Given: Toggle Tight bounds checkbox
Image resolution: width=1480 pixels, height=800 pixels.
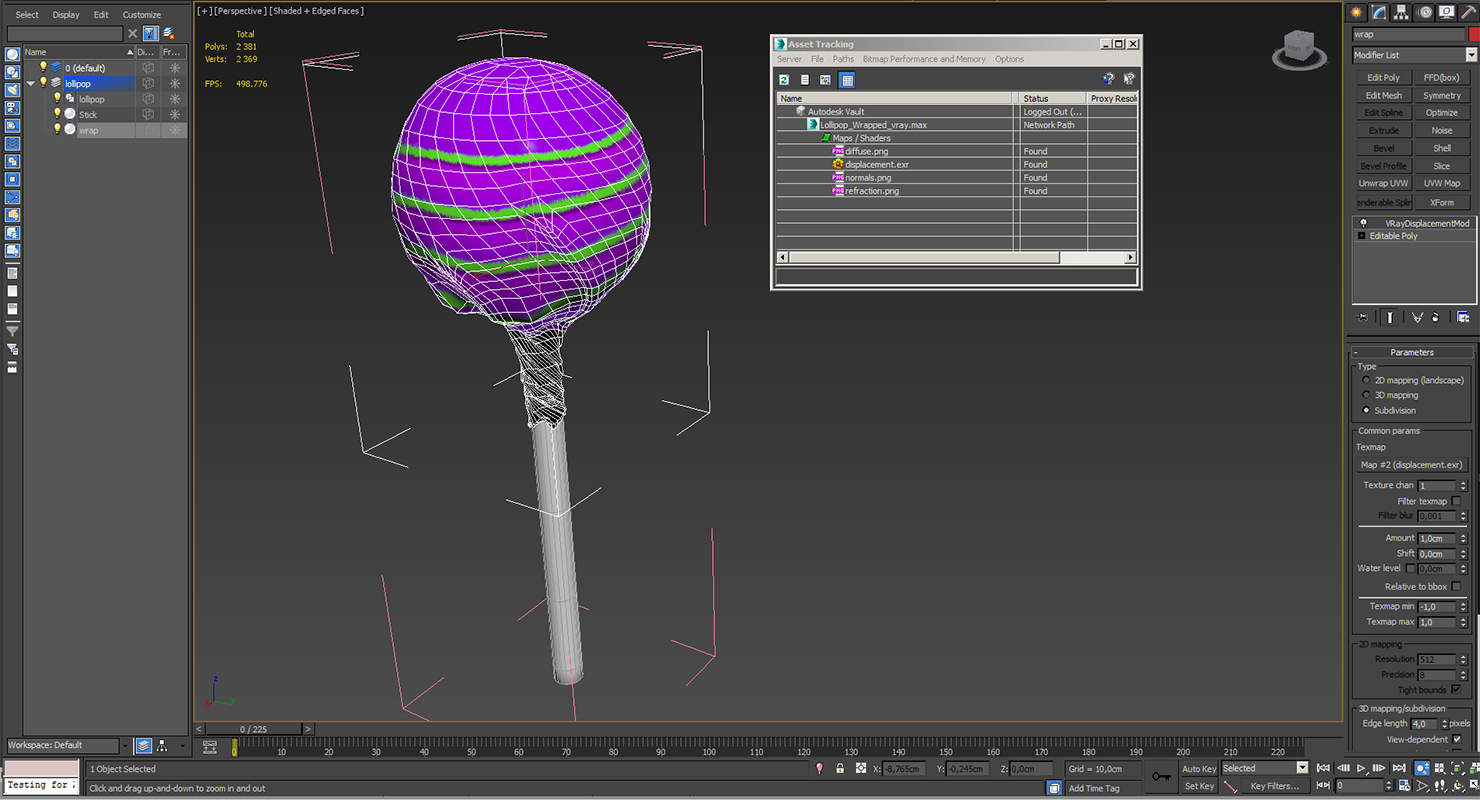Looking at the screenshot, I should point(1456,690).
